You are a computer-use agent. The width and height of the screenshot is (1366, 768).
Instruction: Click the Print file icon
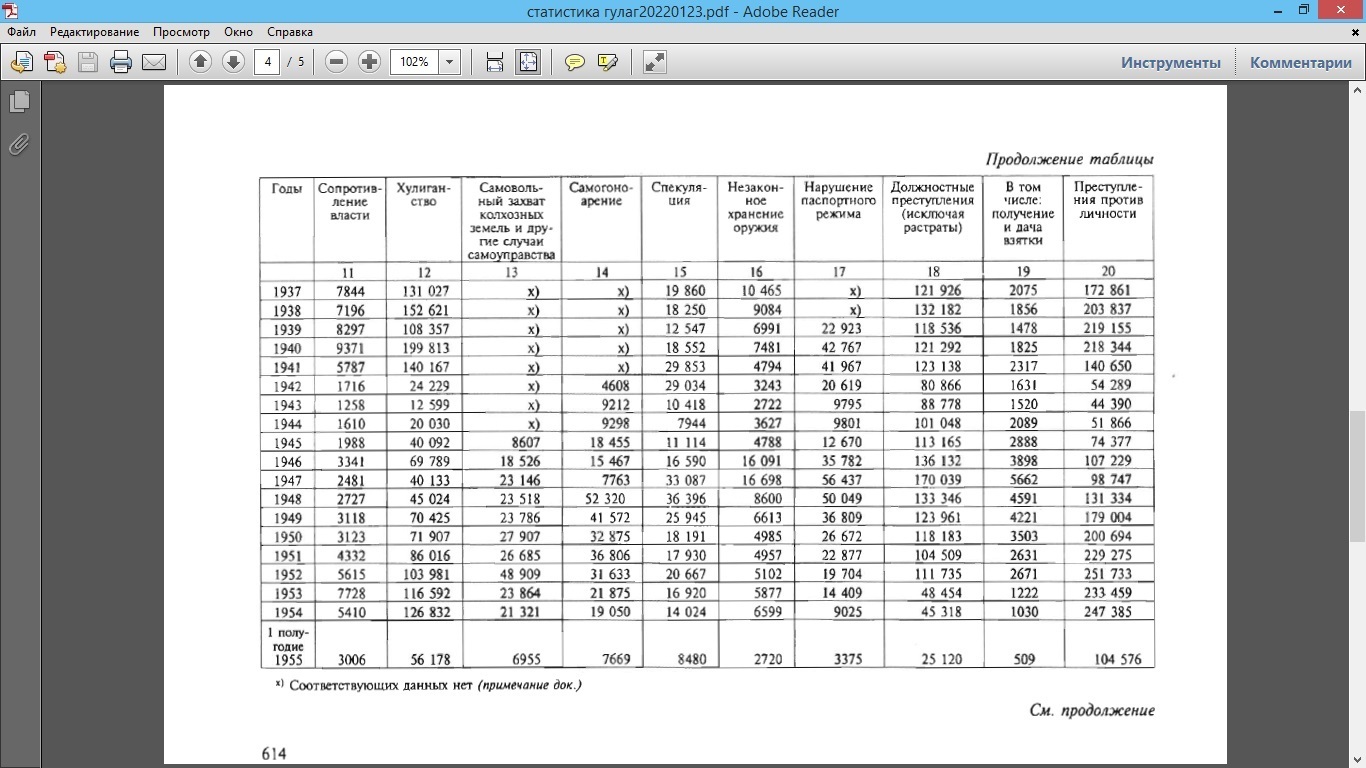[121, 62]
